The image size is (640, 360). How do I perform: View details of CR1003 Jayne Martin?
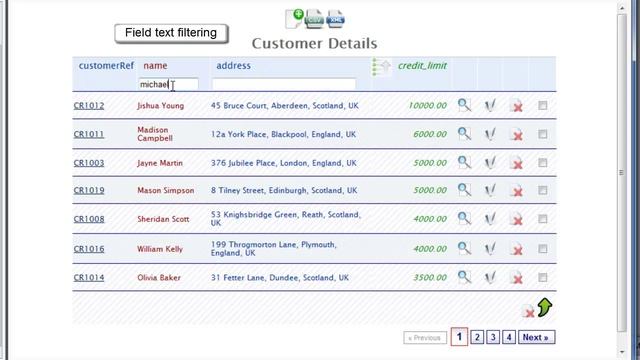coord(464,162)
